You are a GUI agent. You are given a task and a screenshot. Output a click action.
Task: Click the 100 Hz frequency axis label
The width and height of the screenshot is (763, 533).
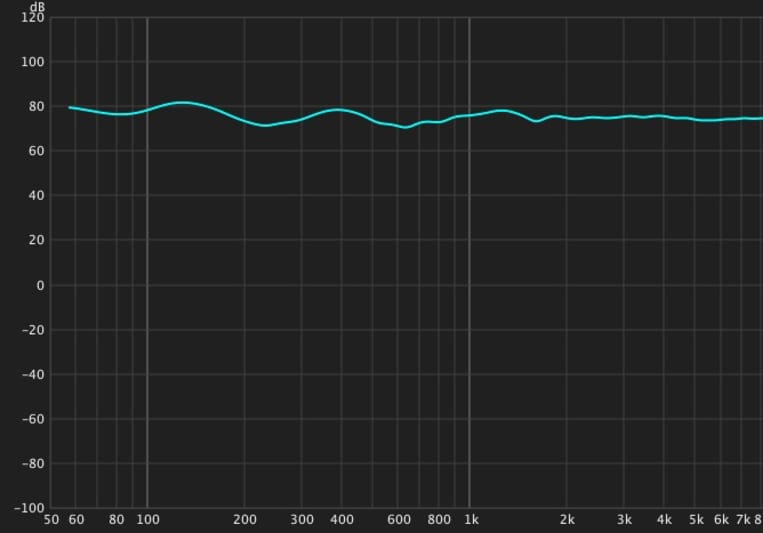click(x=148, y=520)
